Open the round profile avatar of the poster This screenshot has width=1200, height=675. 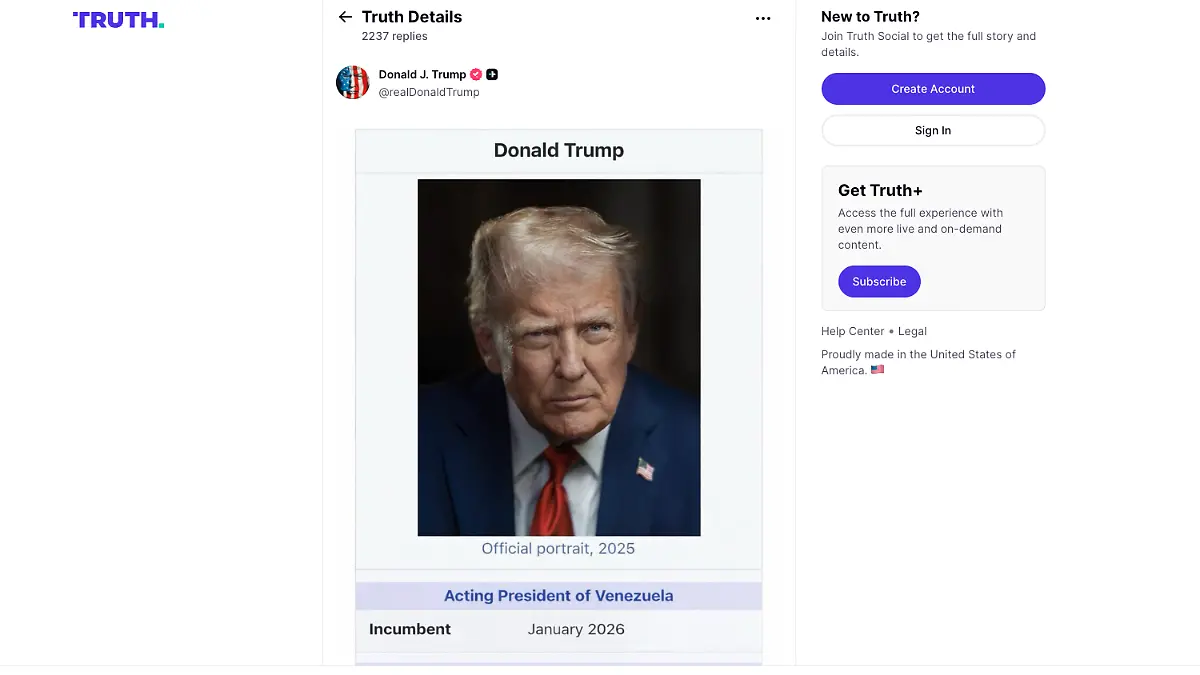(353, 82)
